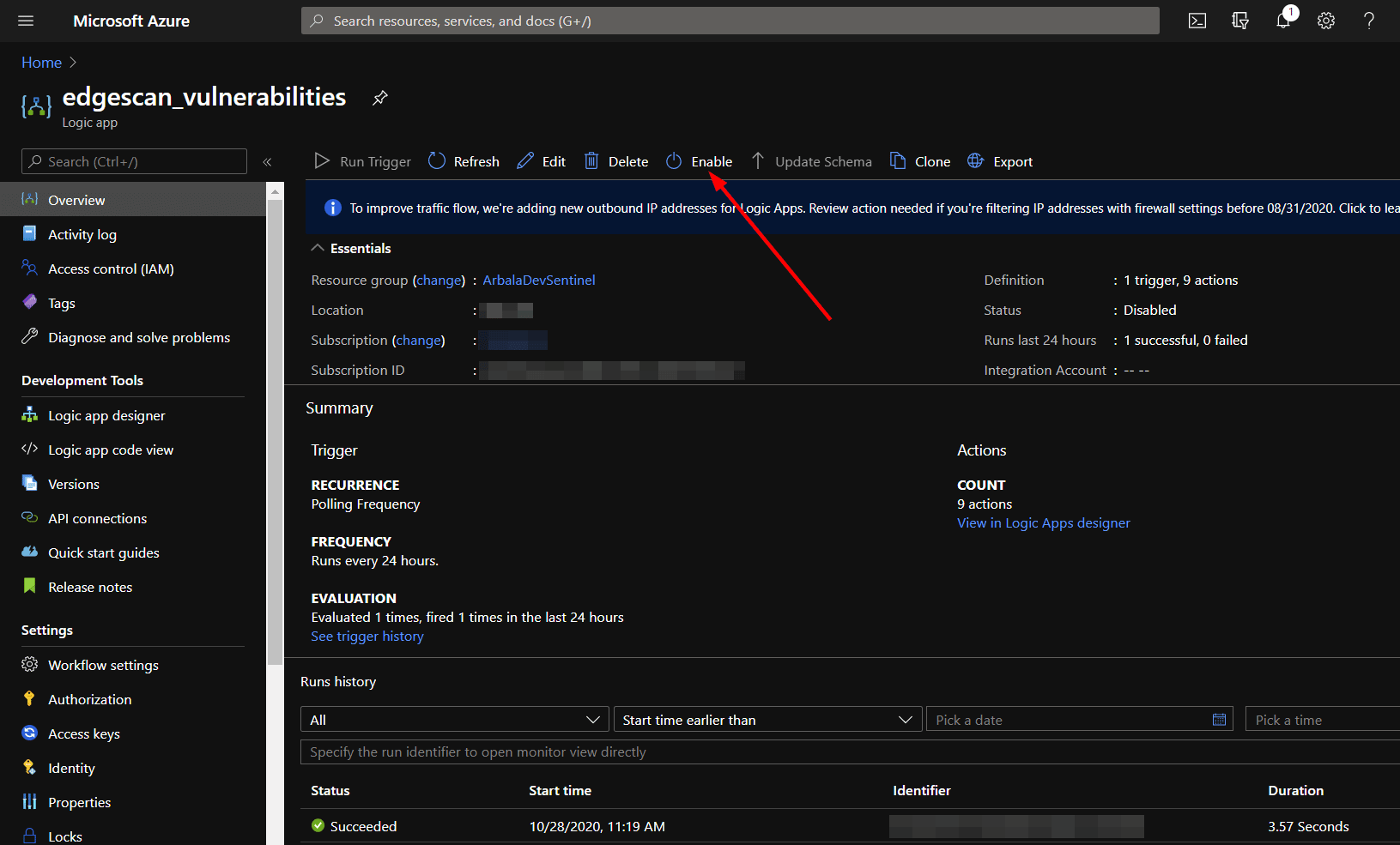Click the run identifier input field

click(x=850, y=751)
